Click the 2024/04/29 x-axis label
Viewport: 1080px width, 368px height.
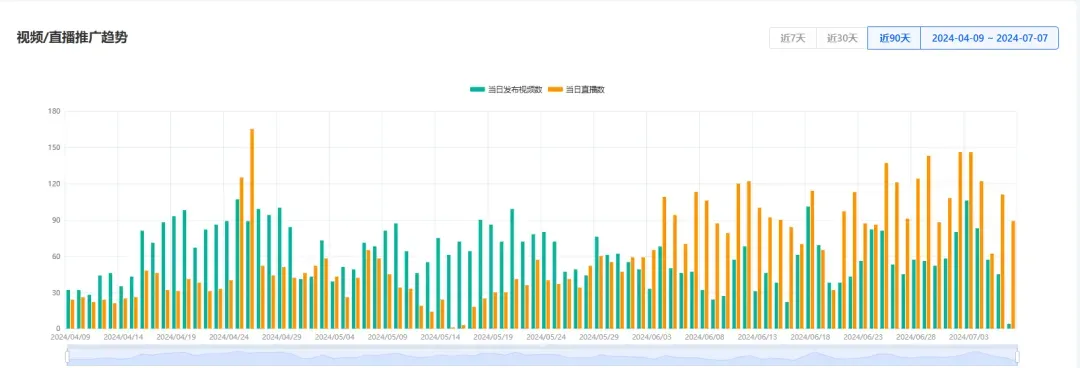coord(282,337)
